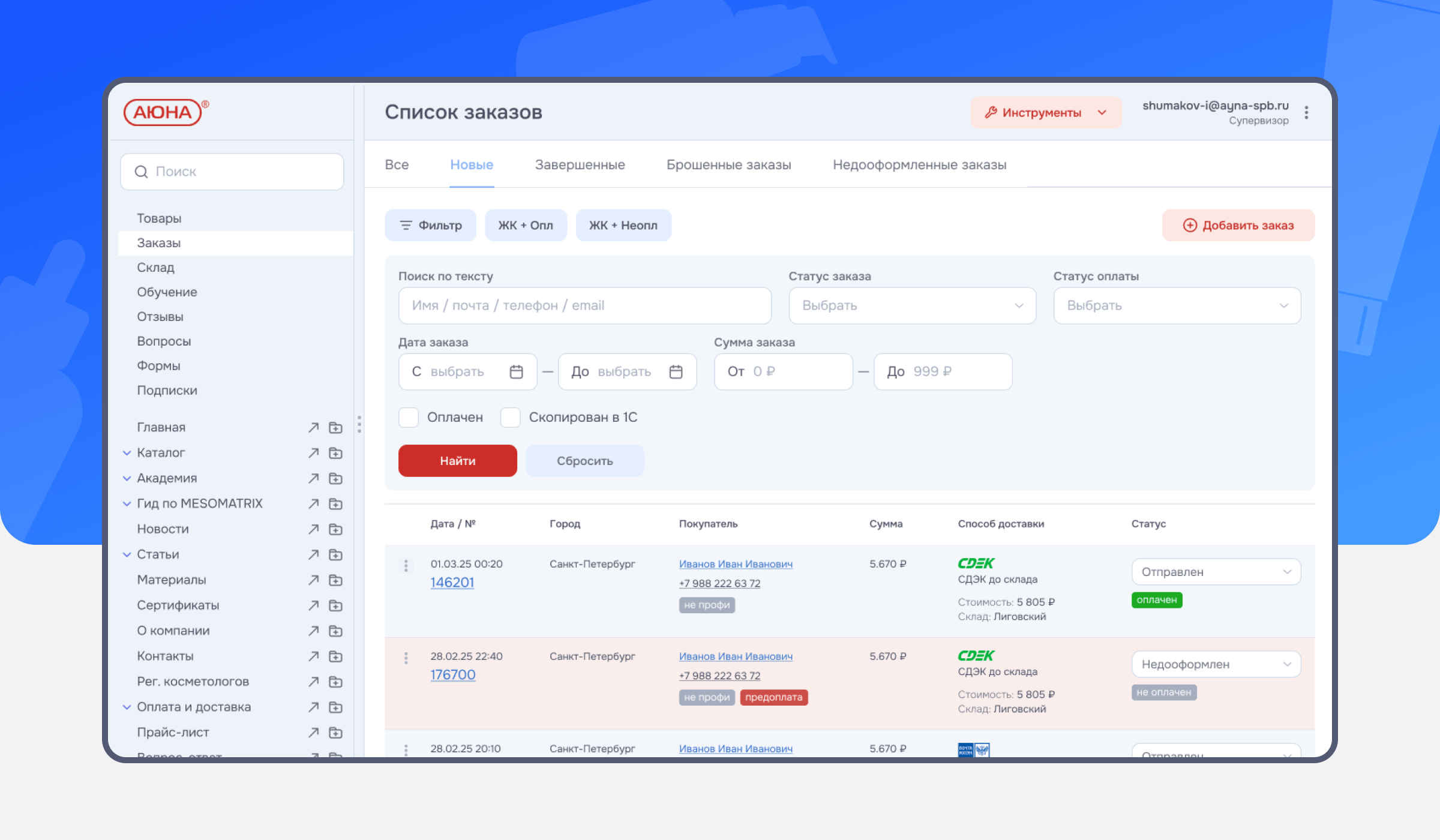Open the Статус заказа dropdown
The width and height of the screenshot is (1440, 840).
[912, 306]
